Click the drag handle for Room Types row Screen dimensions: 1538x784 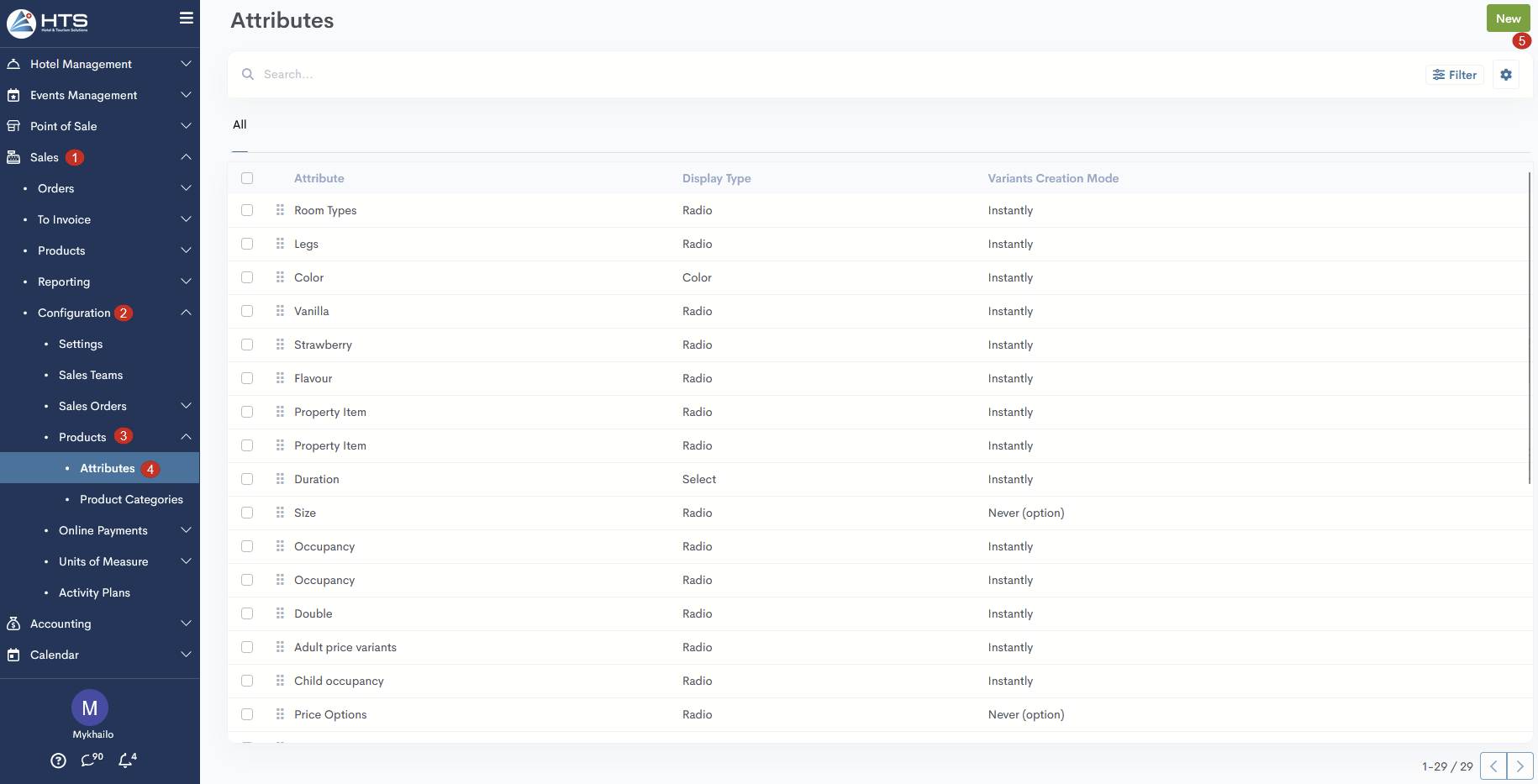280,210
